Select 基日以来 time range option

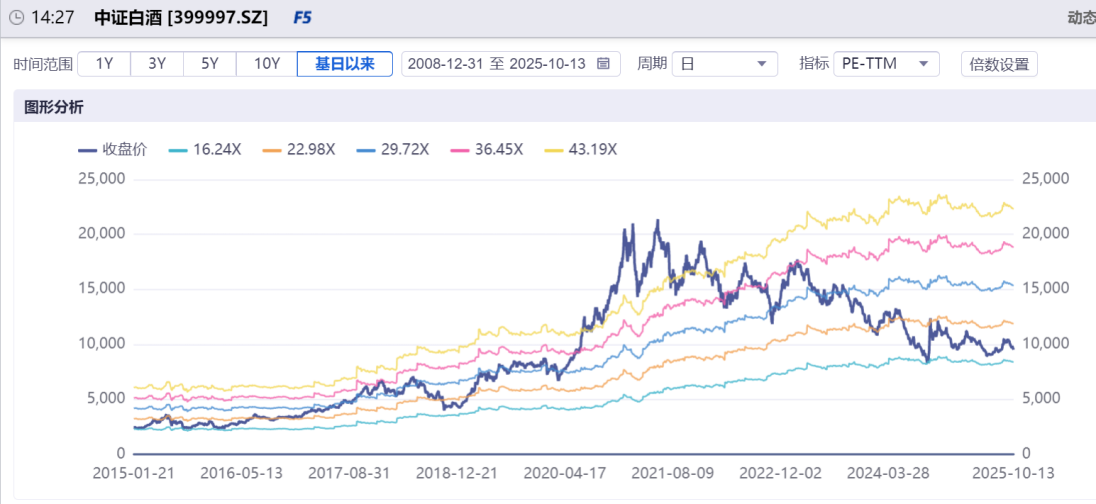[344, 64]
